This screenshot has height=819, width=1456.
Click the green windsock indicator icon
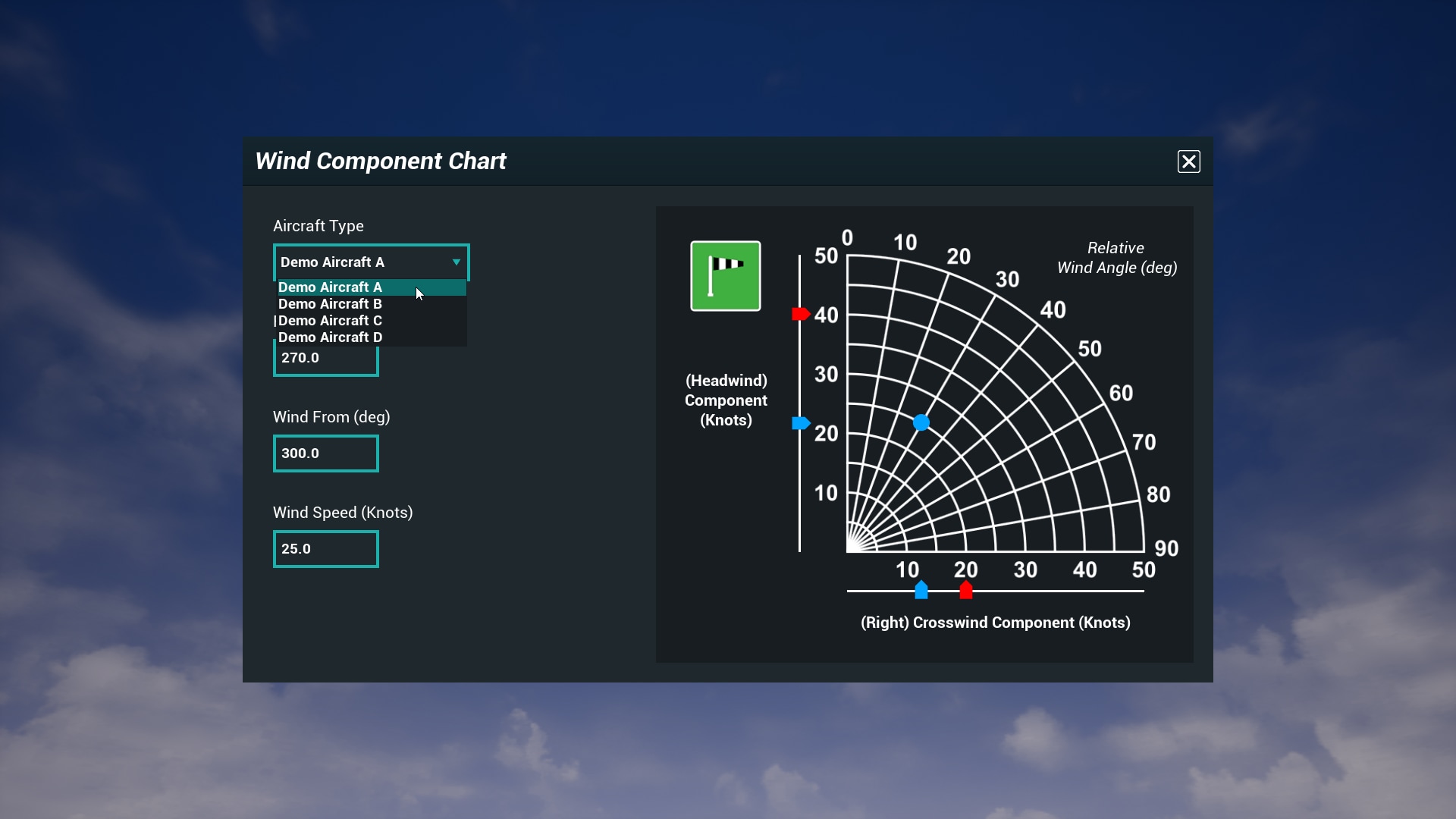pyautogui.click(x=724, y=275)
